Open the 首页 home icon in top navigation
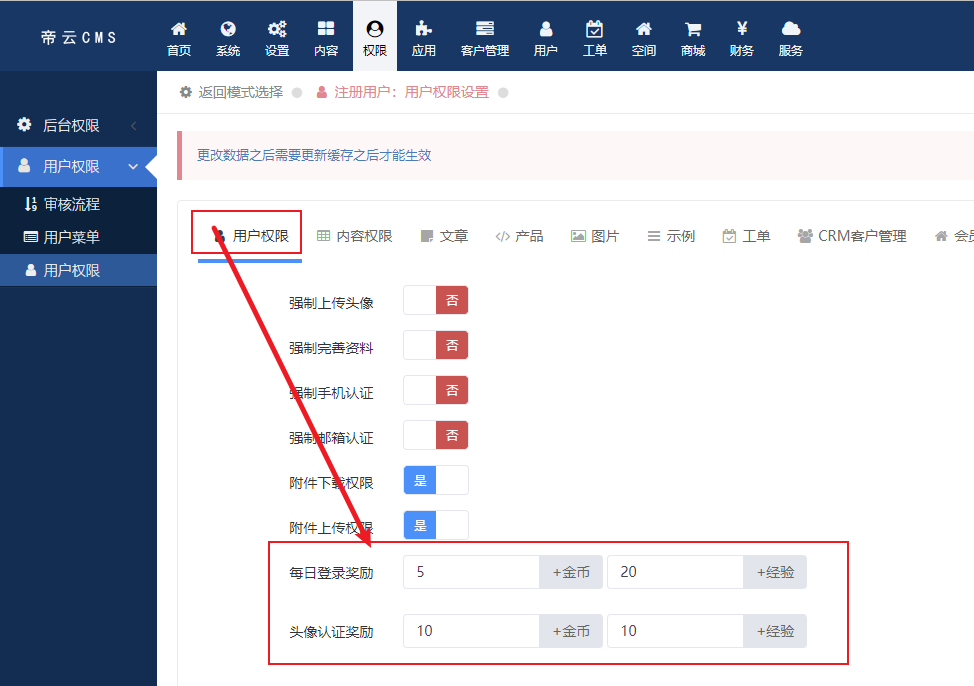 pos(179,29)
